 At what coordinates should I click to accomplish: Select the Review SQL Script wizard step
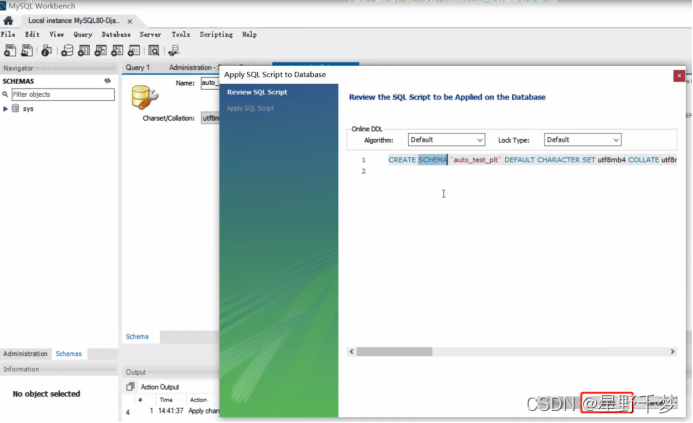tap(257, 92)
